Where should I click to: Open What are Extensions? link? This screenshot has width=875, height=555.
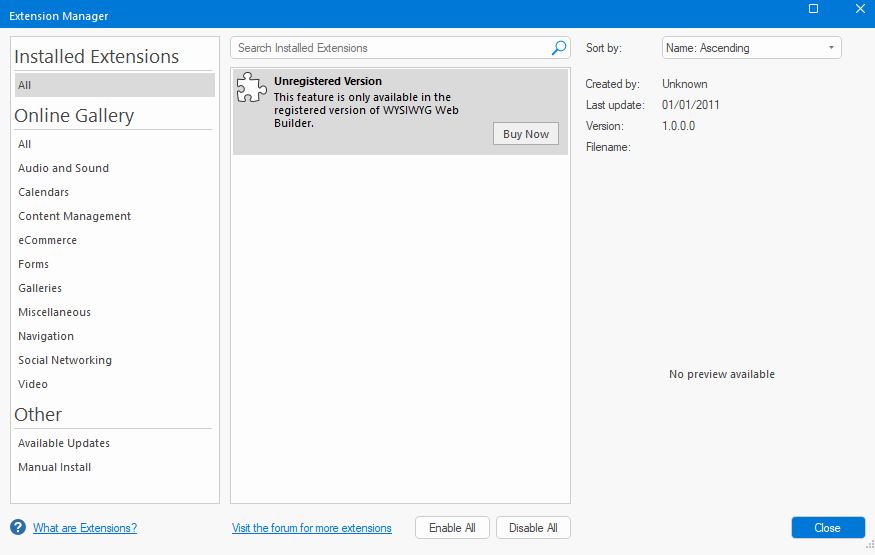tap(85, 528)
